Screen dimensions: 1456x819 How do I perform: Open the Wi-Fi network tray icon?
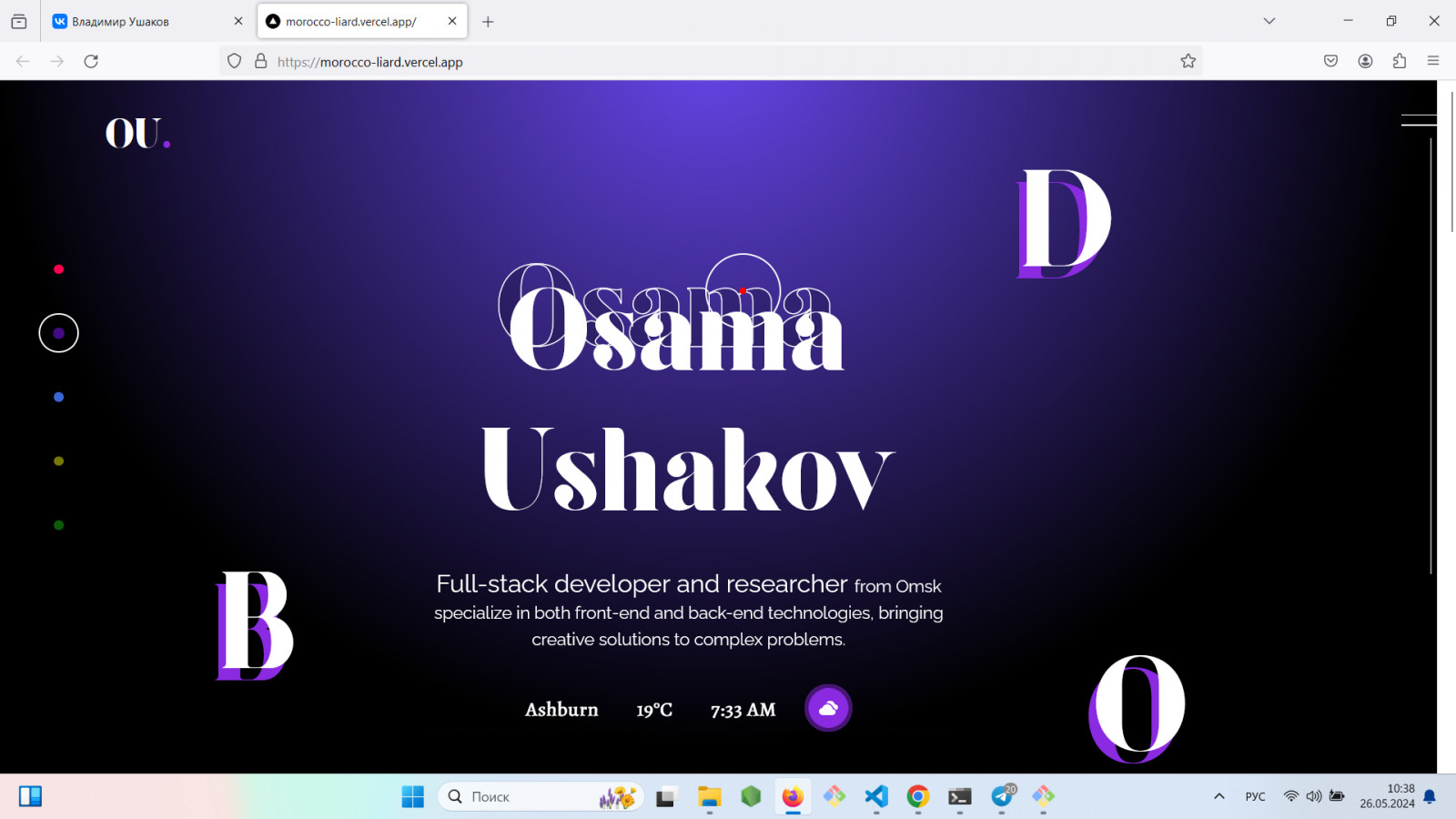tap(1290, 796)
